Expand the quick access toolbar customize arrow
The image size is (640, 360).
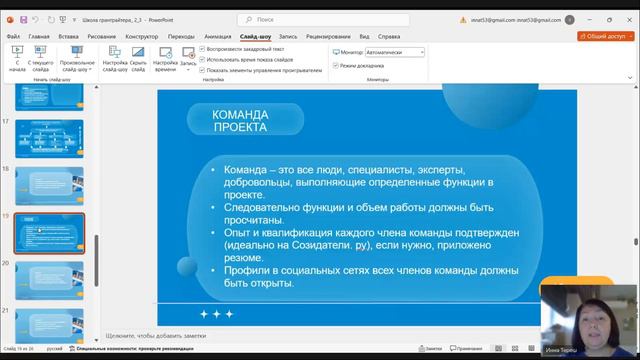tap(74, 20)
